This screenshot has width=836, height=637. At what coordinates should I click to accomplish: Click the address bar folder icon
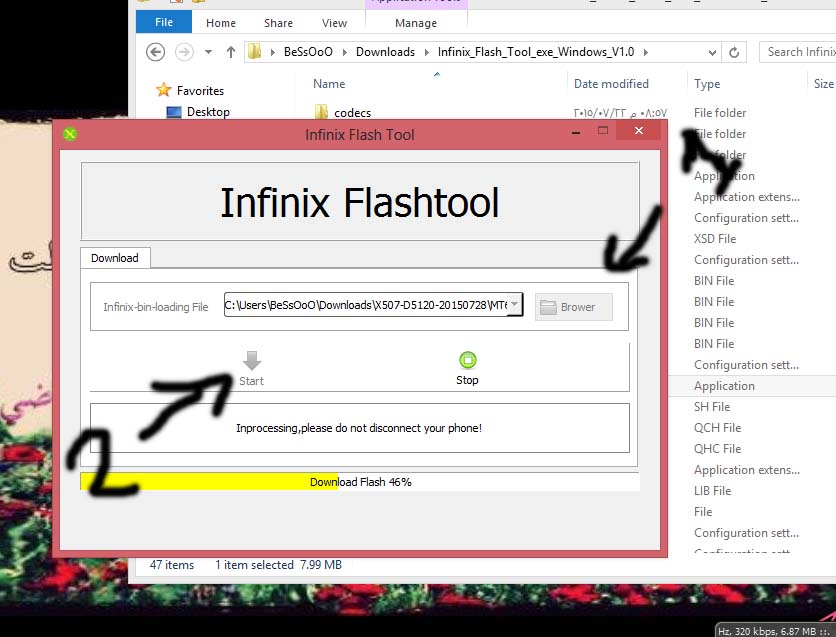point(255,51)
